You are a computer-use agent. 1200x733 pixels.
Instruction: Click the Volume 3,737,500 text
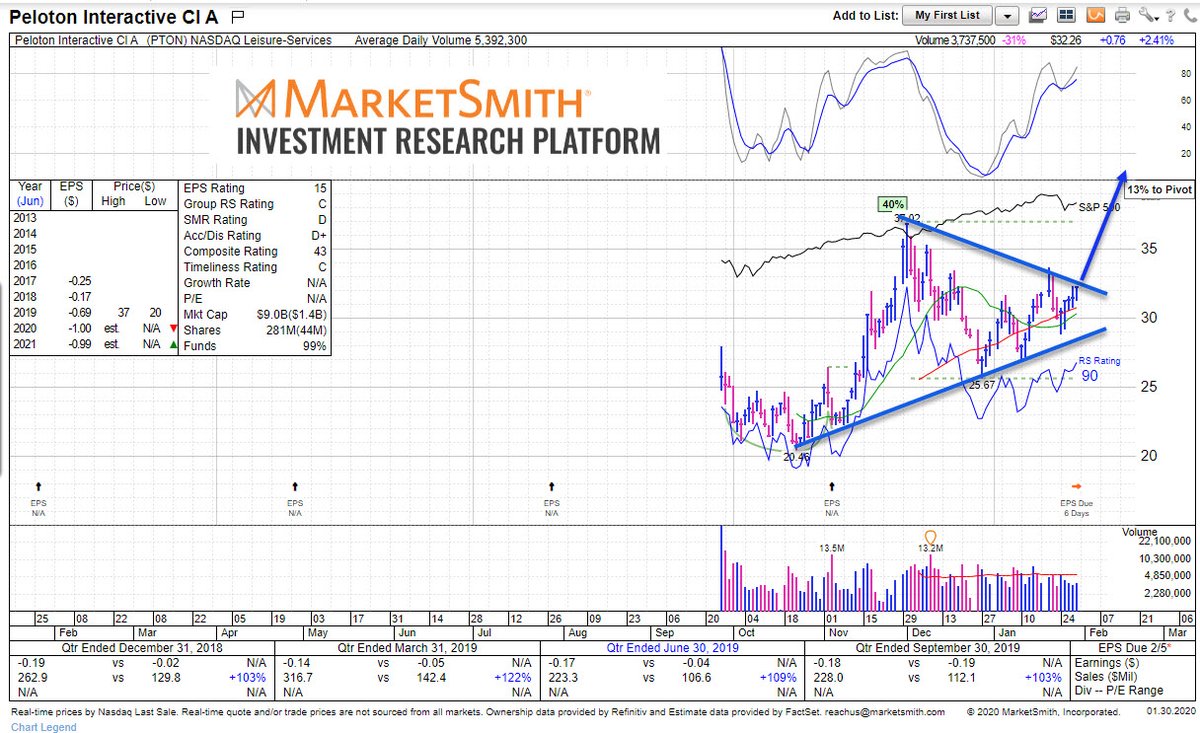tap(955, 40)
